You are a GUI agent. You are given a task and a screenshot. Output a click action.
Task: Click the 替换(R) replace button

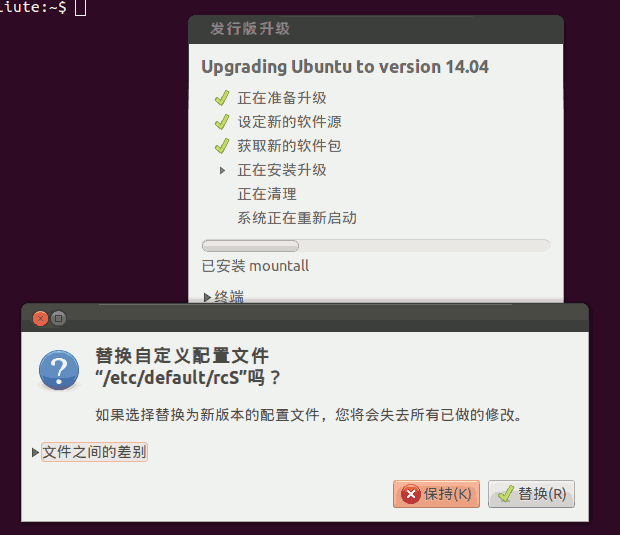tap(531, 494)
